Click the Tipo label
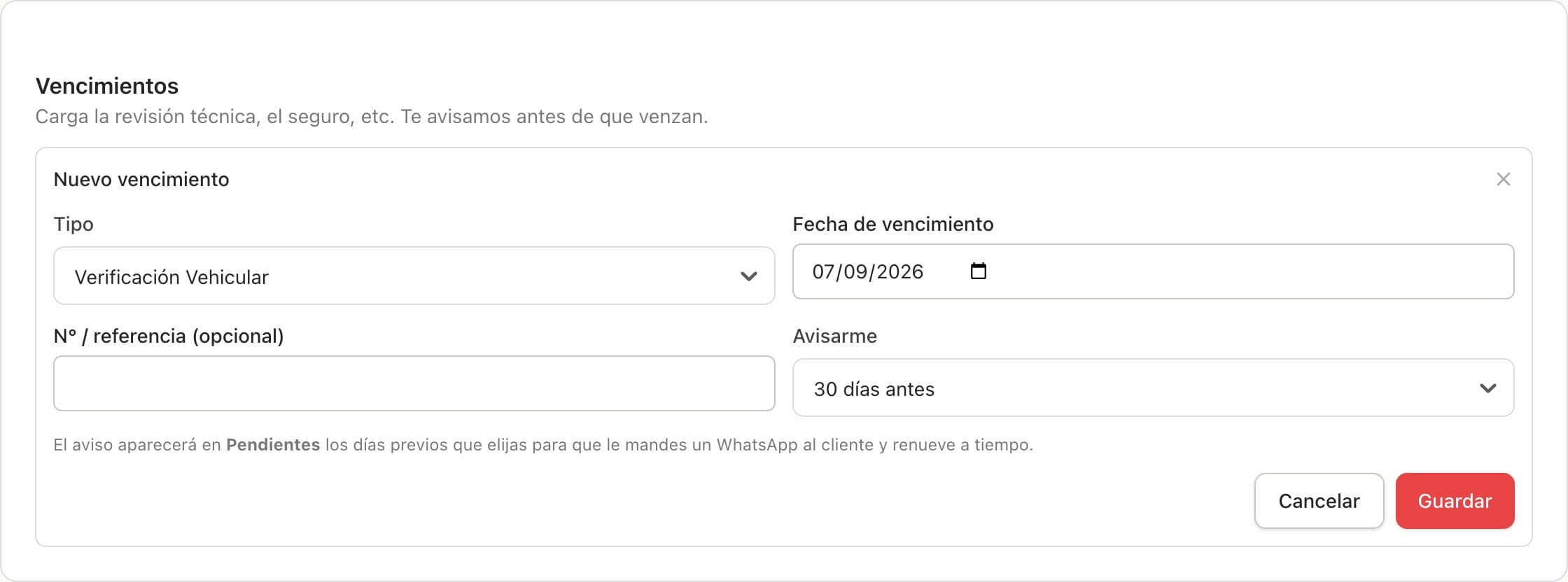Viewport: 1568px width, 582px height. point(73,225)
